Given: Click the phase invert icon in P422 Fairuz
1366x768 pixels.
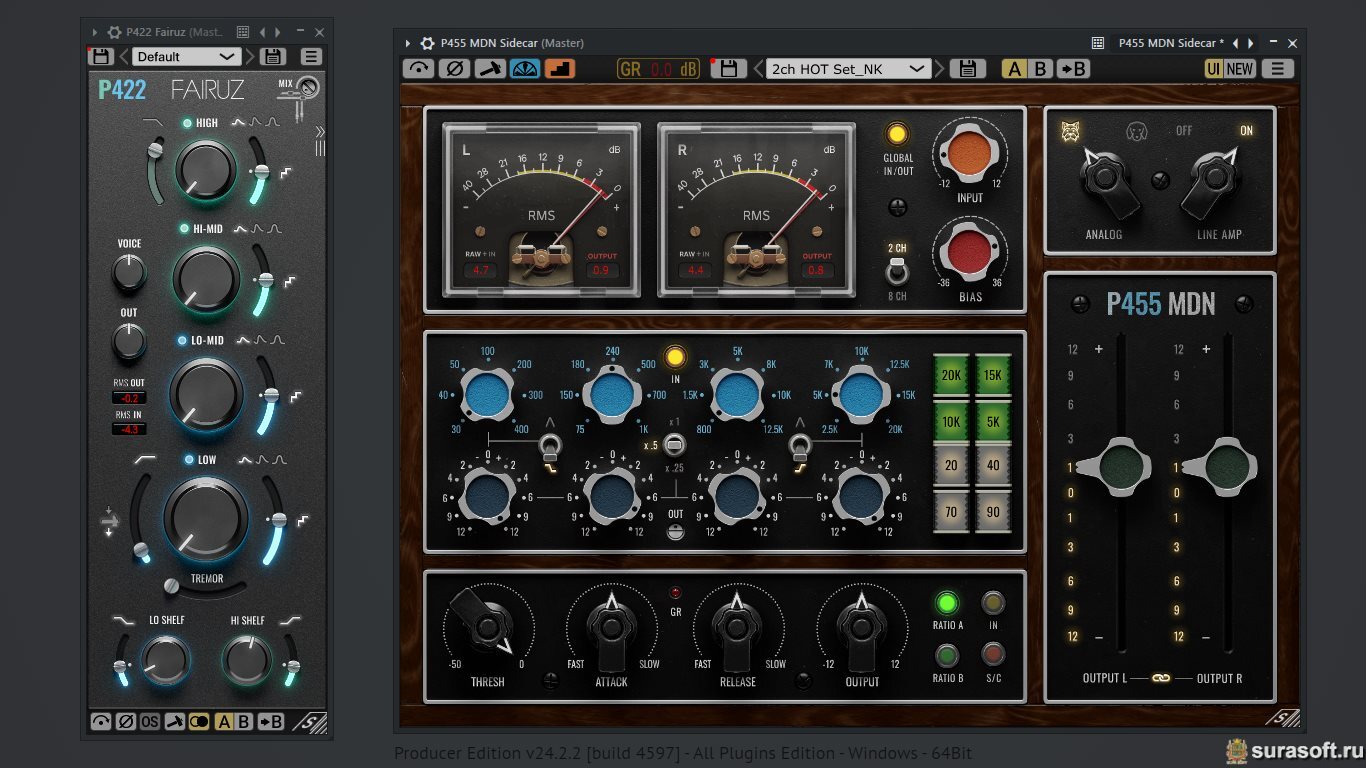Looking at the screenshot, I should 125,721.
